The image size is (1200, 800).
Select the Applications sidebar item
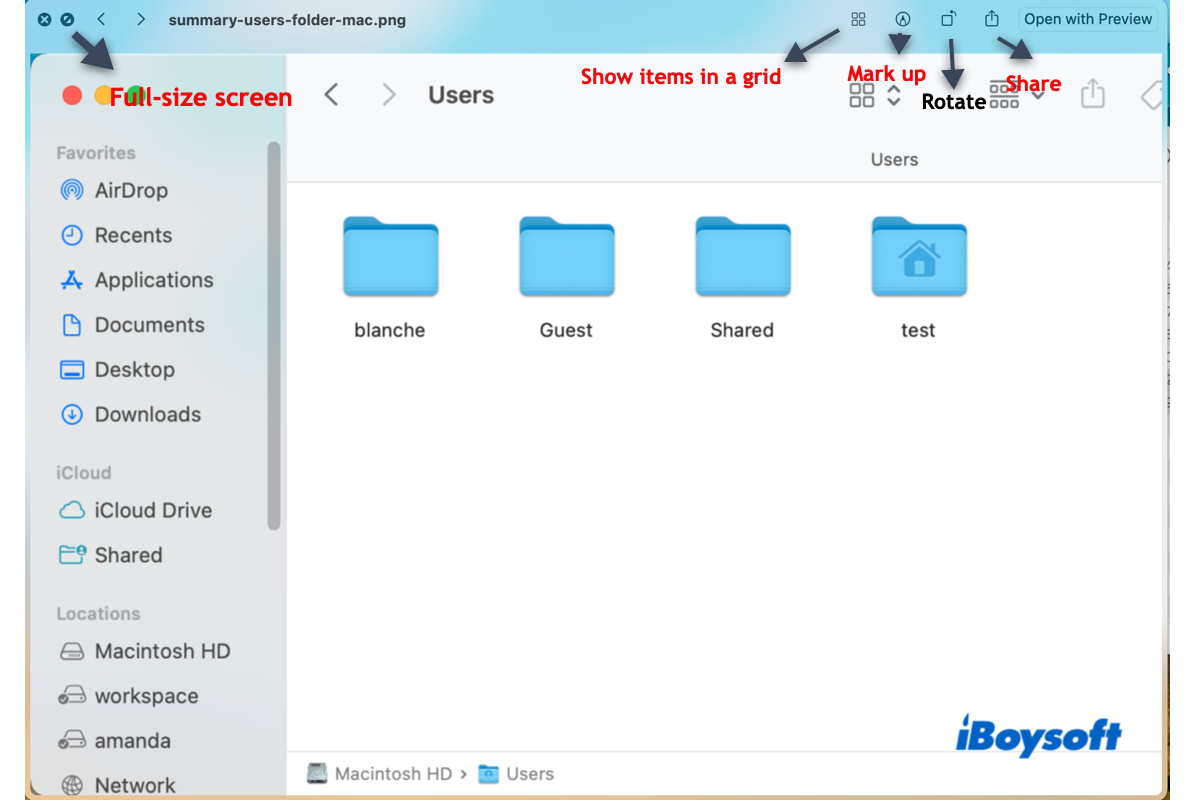(x=153, y=280)
